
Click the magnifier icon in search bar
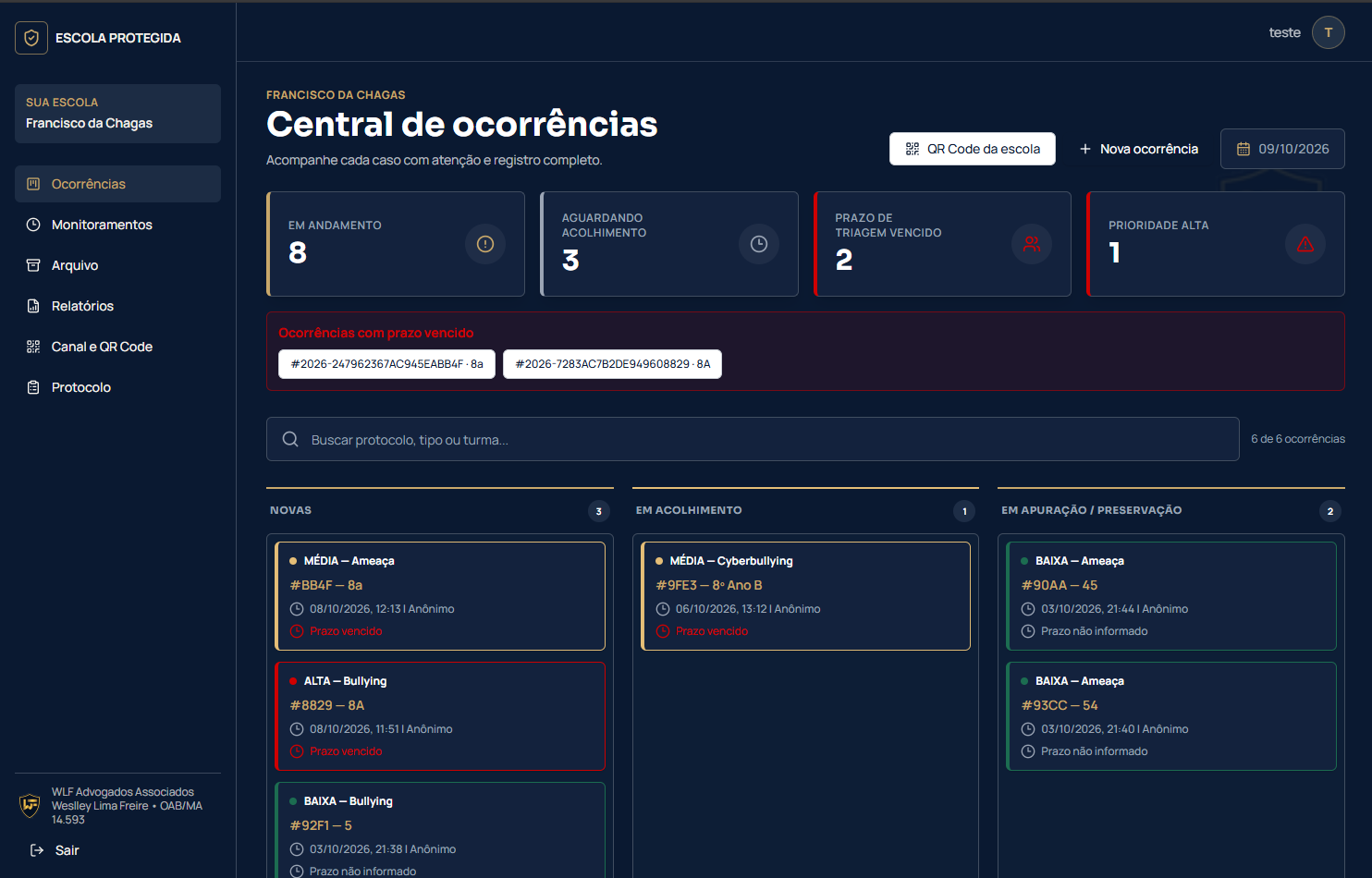[x=290, y=439]
